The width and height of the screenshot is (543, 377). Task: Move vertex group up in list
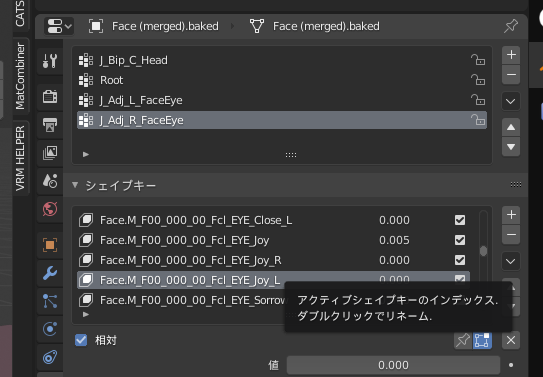511,127
